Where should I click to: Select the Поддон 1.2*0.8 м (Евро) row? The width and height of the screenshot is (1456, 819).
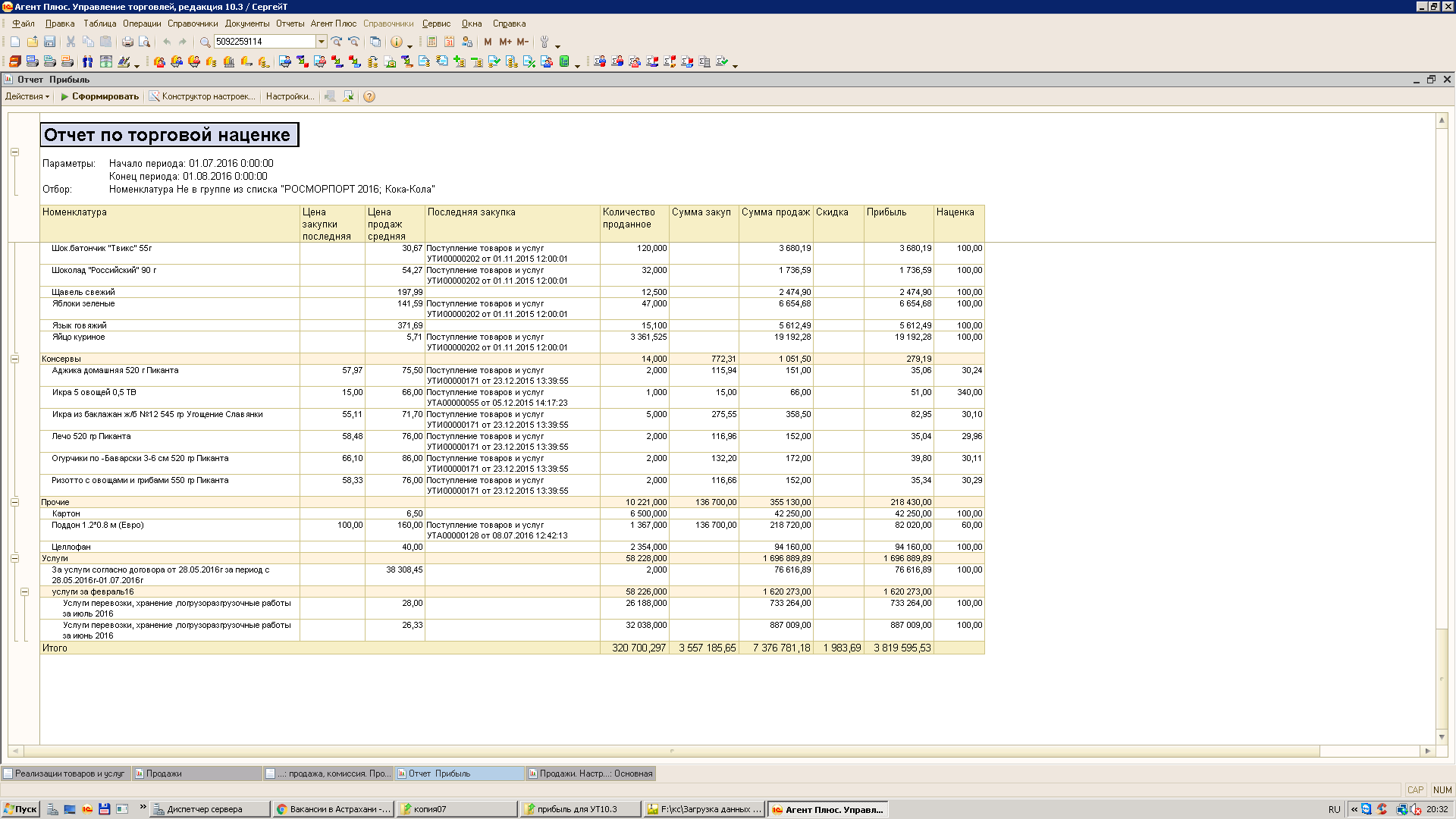pyautogui.click(x=512, y=530)
